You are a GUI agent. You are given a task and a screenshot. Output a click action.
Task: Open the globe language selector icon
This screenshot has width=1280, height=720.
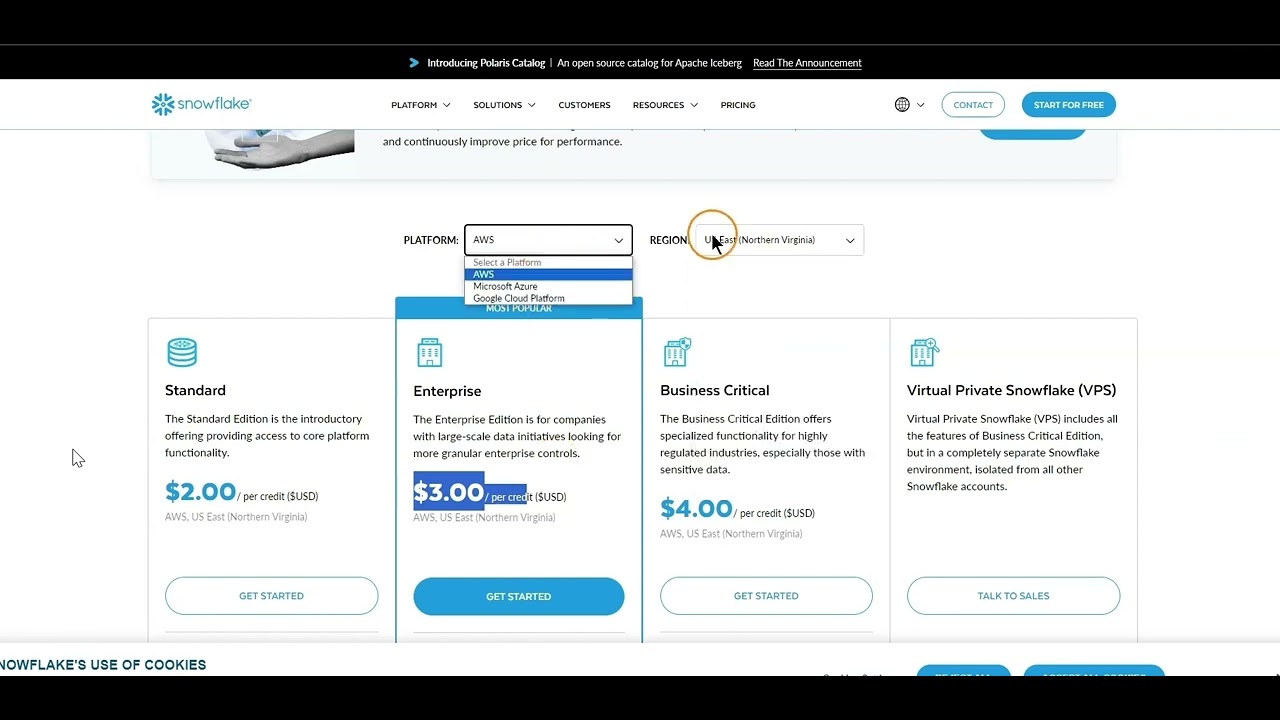pos(902,105)
